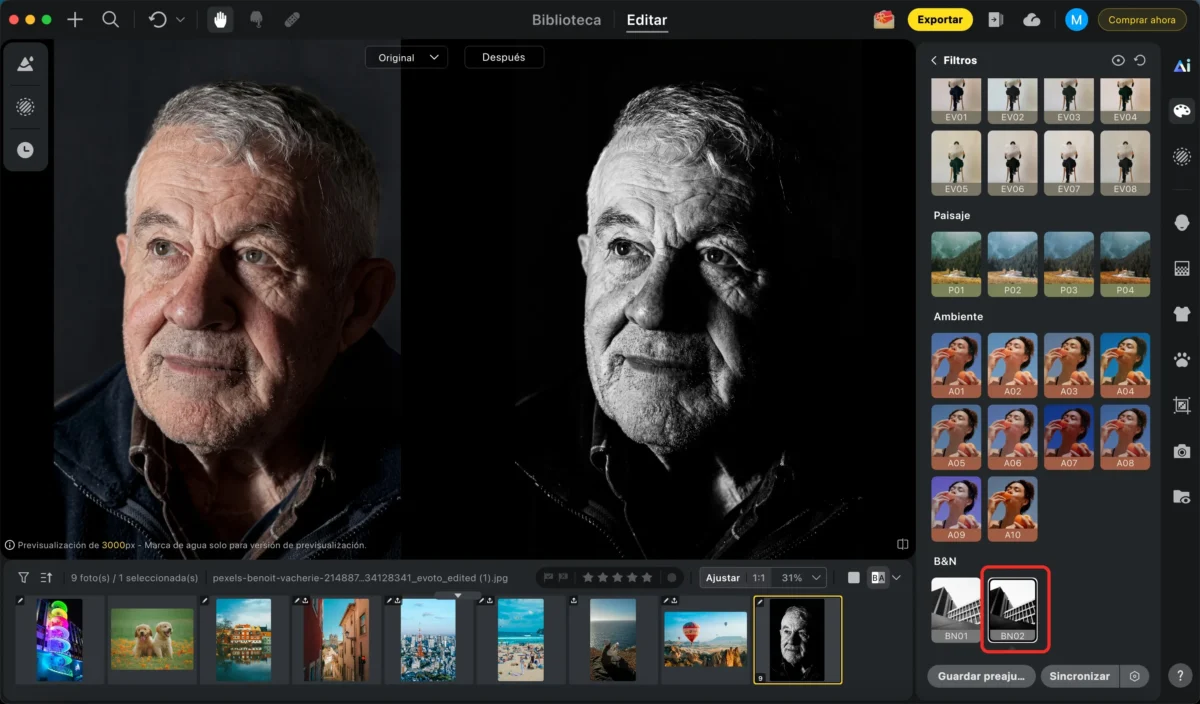Open the clothing t-shirt panel icon
Image resolution: width=1200 pixels, height=704 pixels.
[1182, 313]
